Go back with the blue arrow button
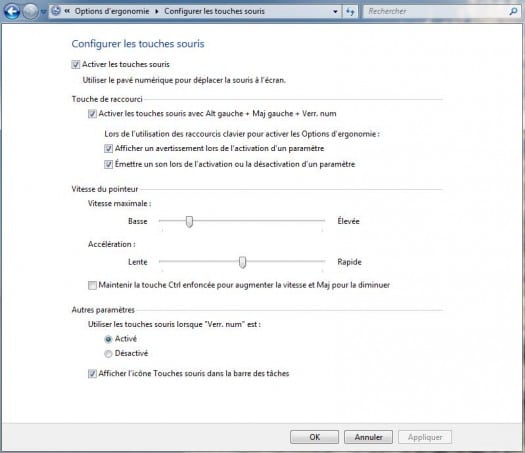 pyautogui.click(x=12, y=12)
